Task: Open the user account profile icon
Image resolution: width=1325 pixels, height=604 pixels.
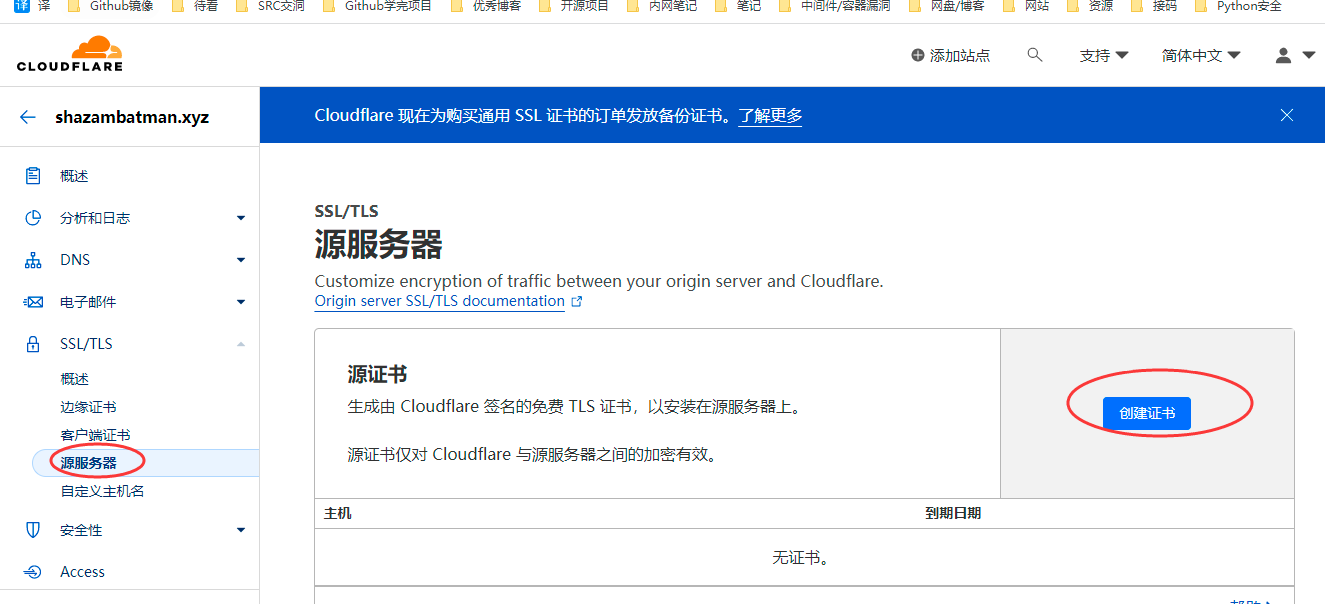Action: tap(1284, 55)
